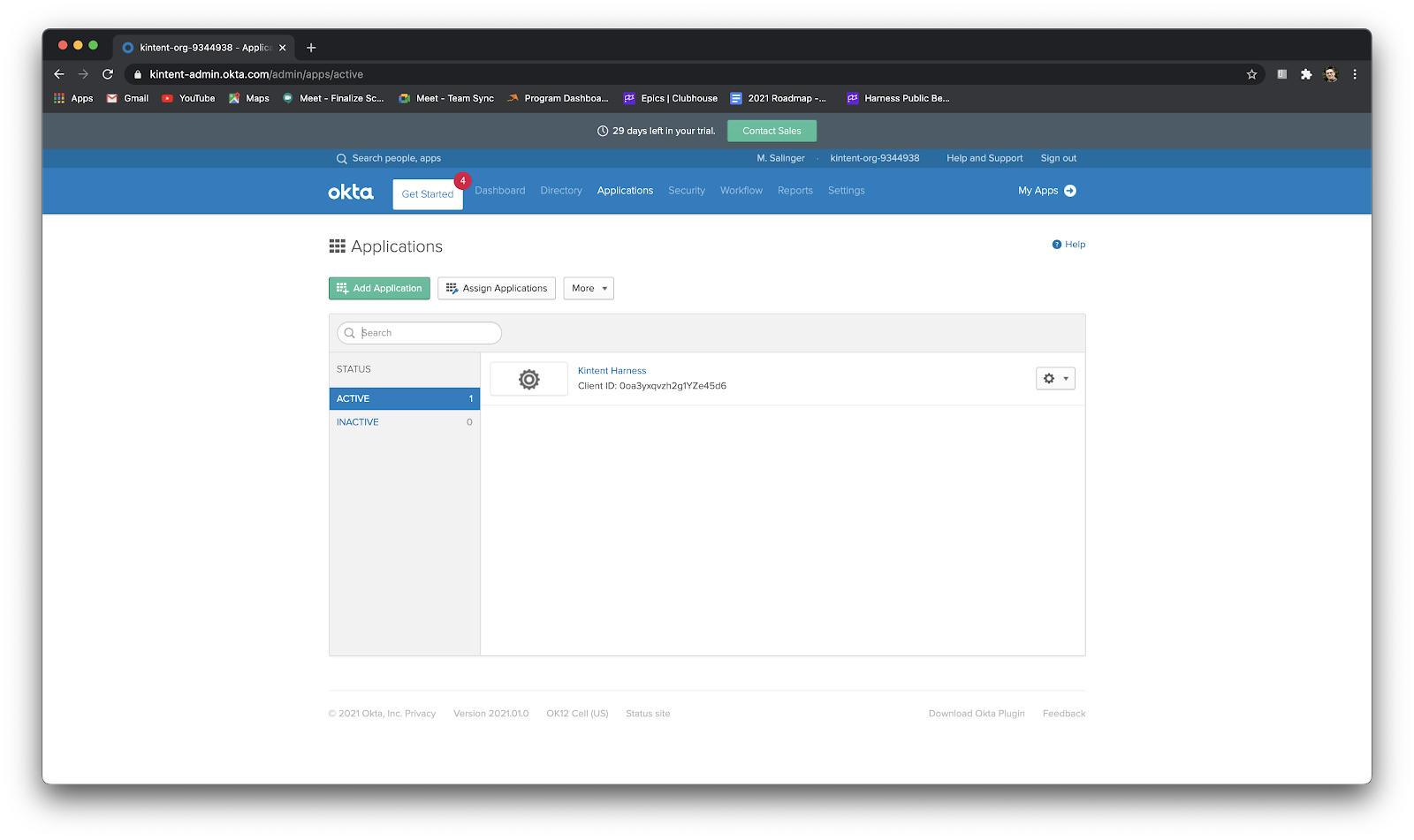
Task: Click the OK12 Cell (US) footer link
Action: pos(577,714)
